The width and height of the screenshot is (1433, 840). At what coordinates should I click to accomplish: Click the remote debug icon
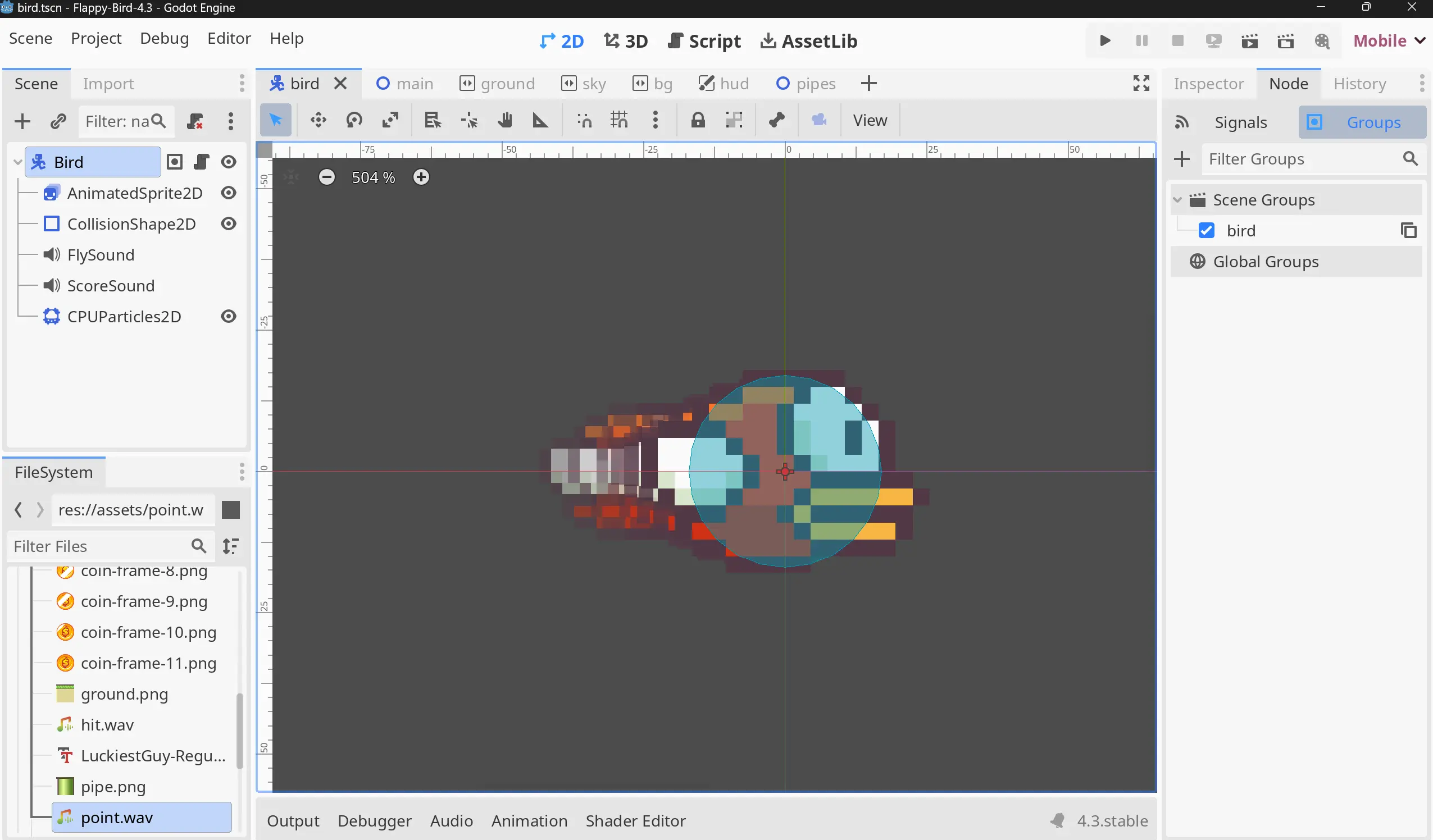[1213, 41]
